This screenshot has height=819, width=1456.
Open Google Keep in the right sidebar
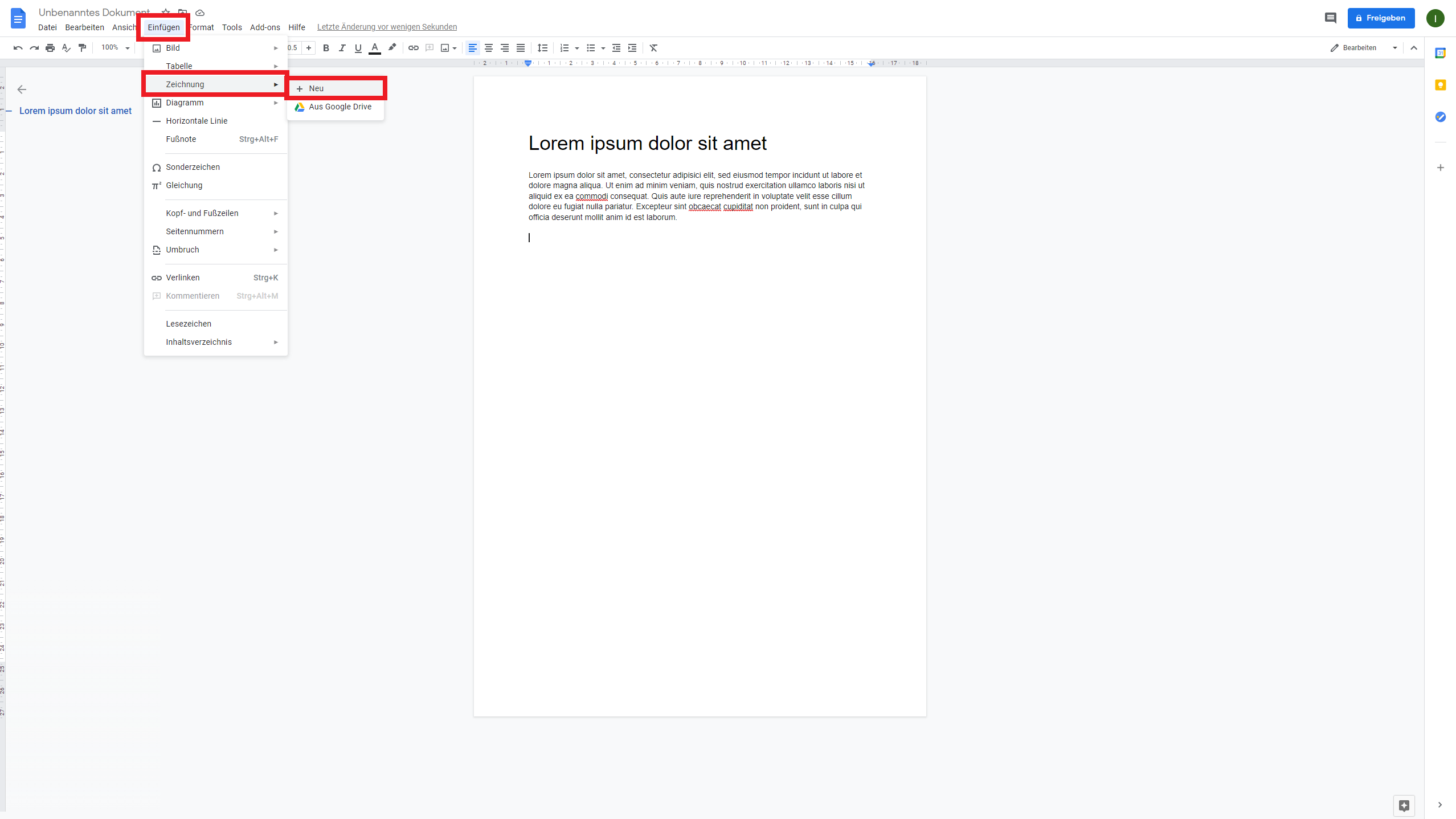coord(1441,85)
